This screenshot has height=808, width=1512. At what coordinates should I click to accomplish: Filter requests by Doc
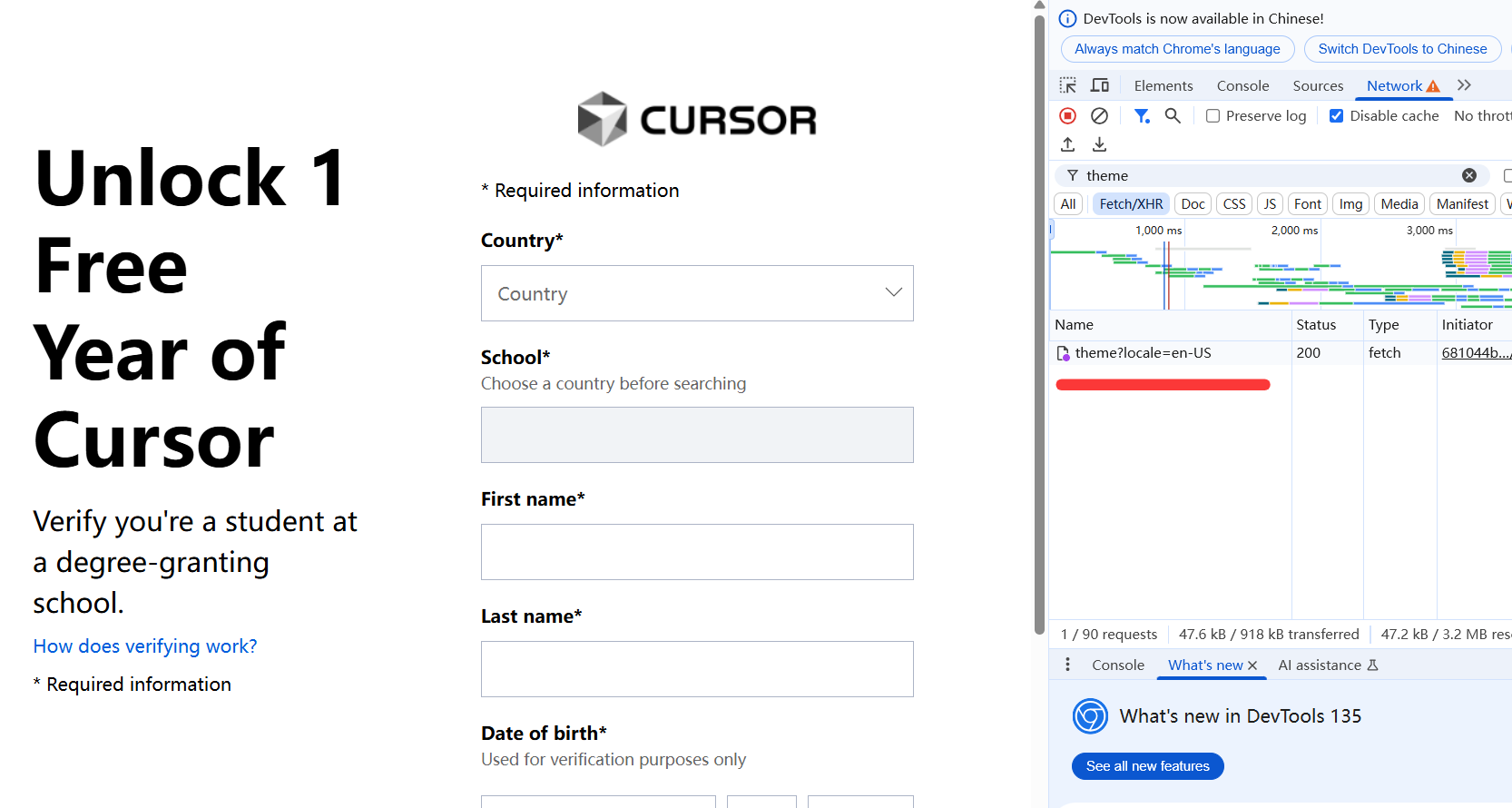[x=1193, y=204]
